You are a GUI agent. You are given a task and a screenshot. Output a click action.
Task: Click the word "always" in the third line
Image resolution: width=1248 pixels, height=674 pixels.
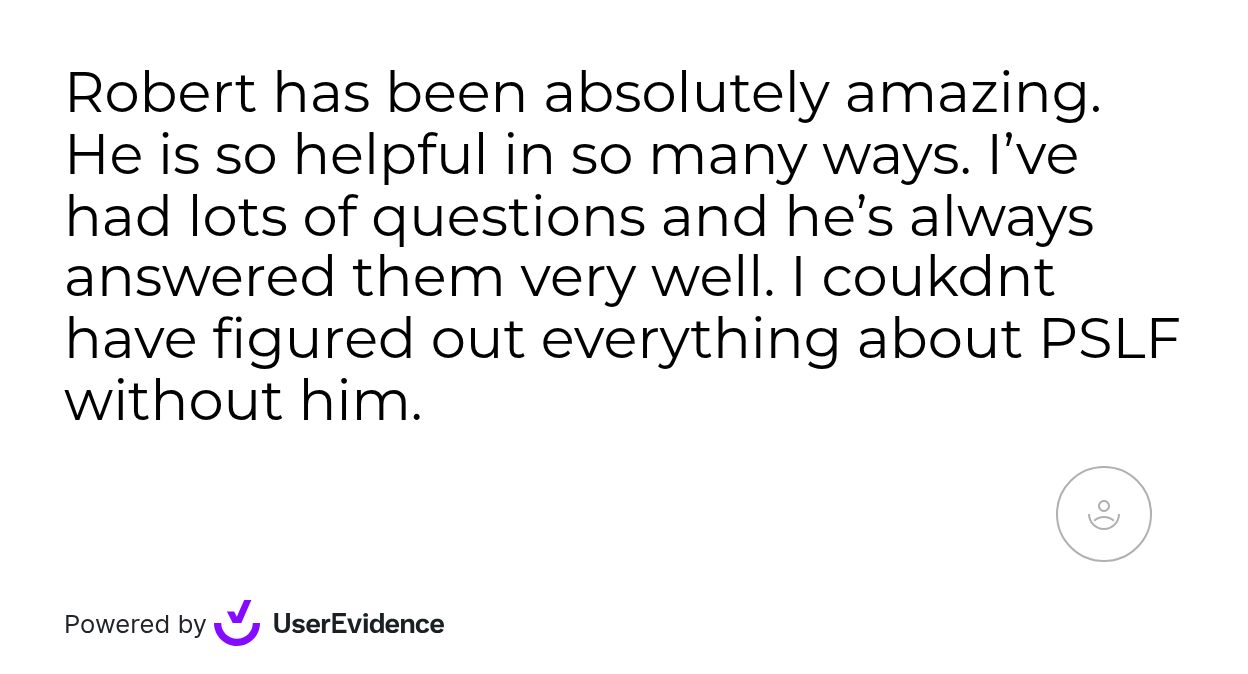(x=1001, y=217)
